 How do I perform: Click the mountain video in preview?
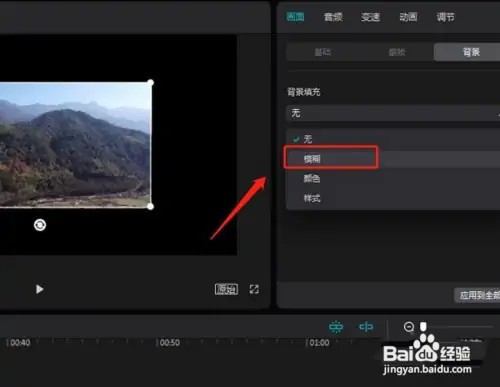click(75, 145)
